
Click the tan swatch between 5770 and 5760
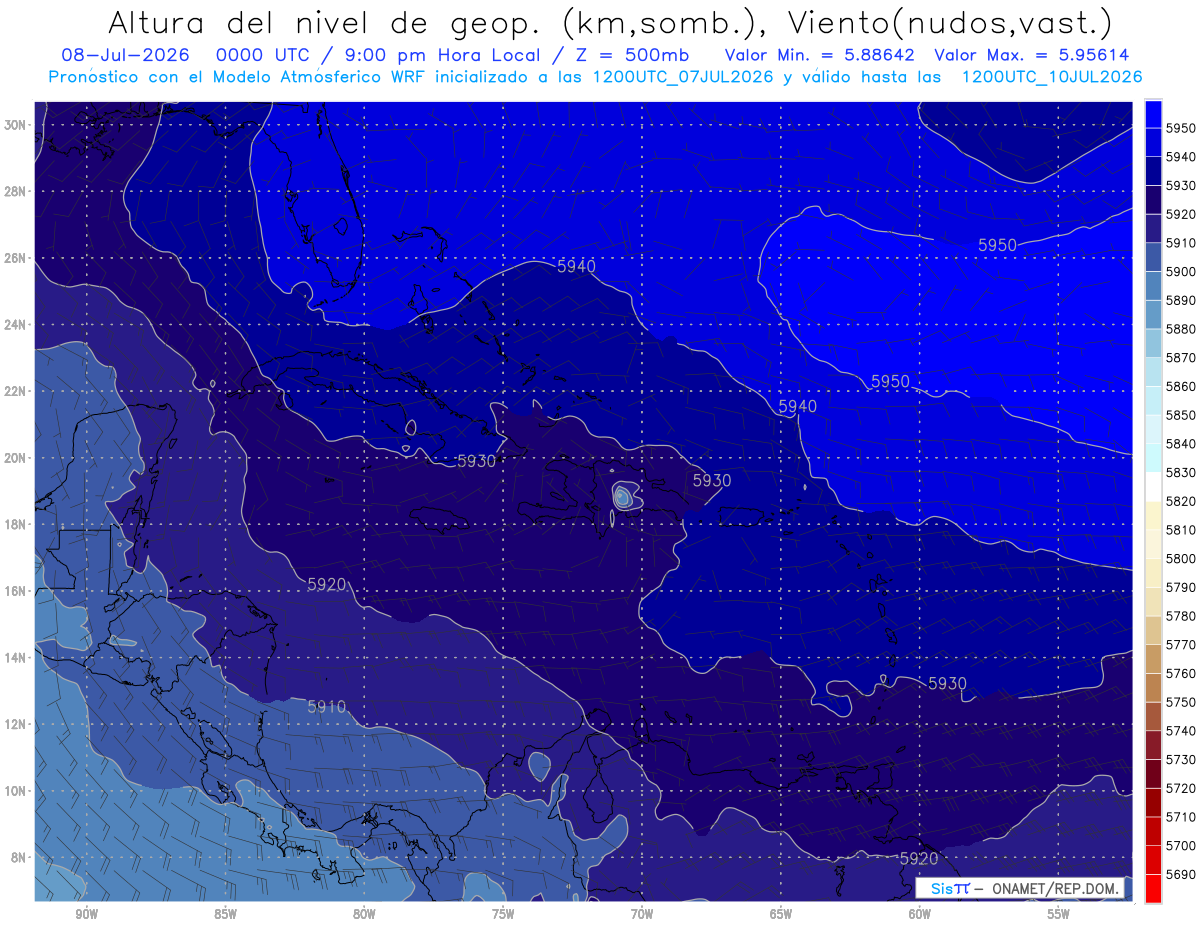[1153, 659]
